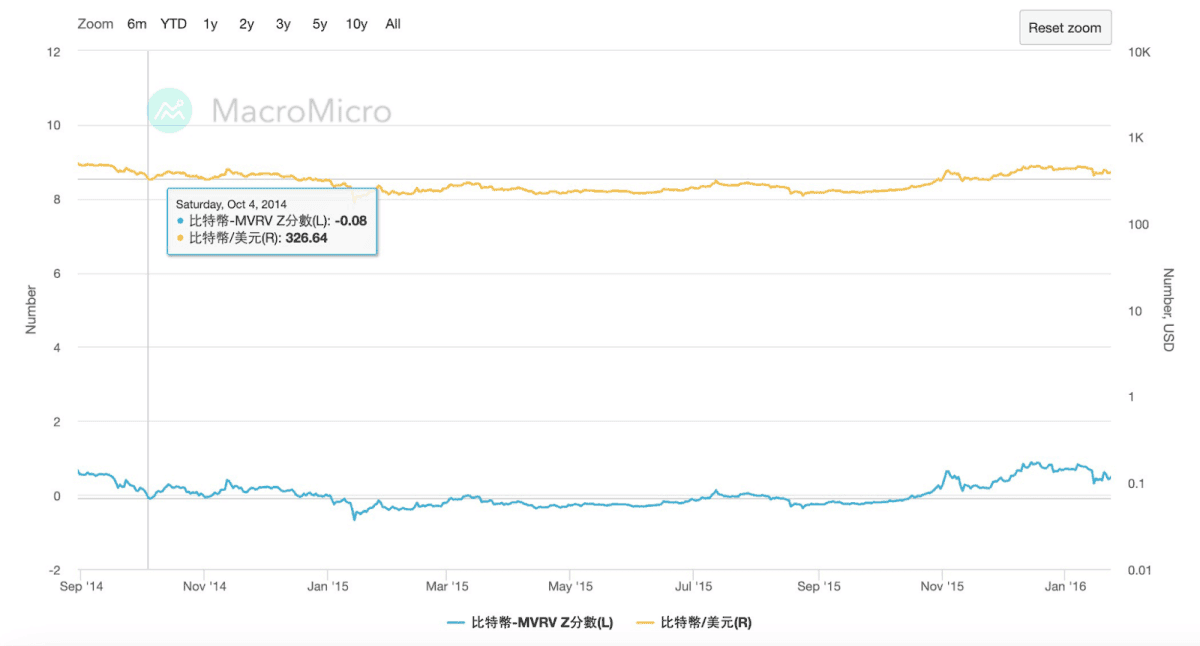
Task: Select the 2y zoom range
Action: (x=245, y=23)
